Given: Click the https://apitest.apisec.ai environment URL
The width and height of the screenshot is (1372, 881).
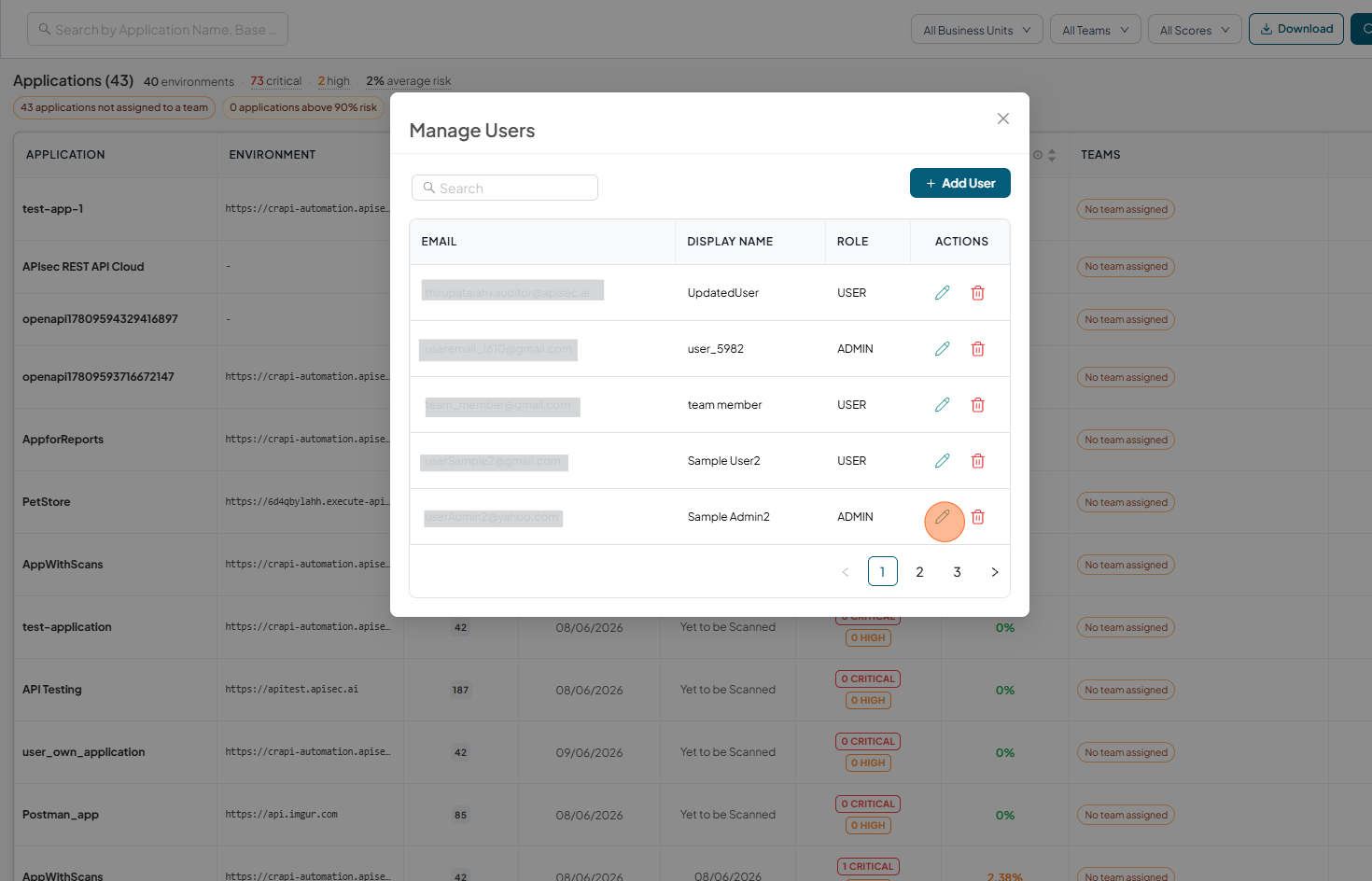Looking at the screenshot, I should point(291,690).
